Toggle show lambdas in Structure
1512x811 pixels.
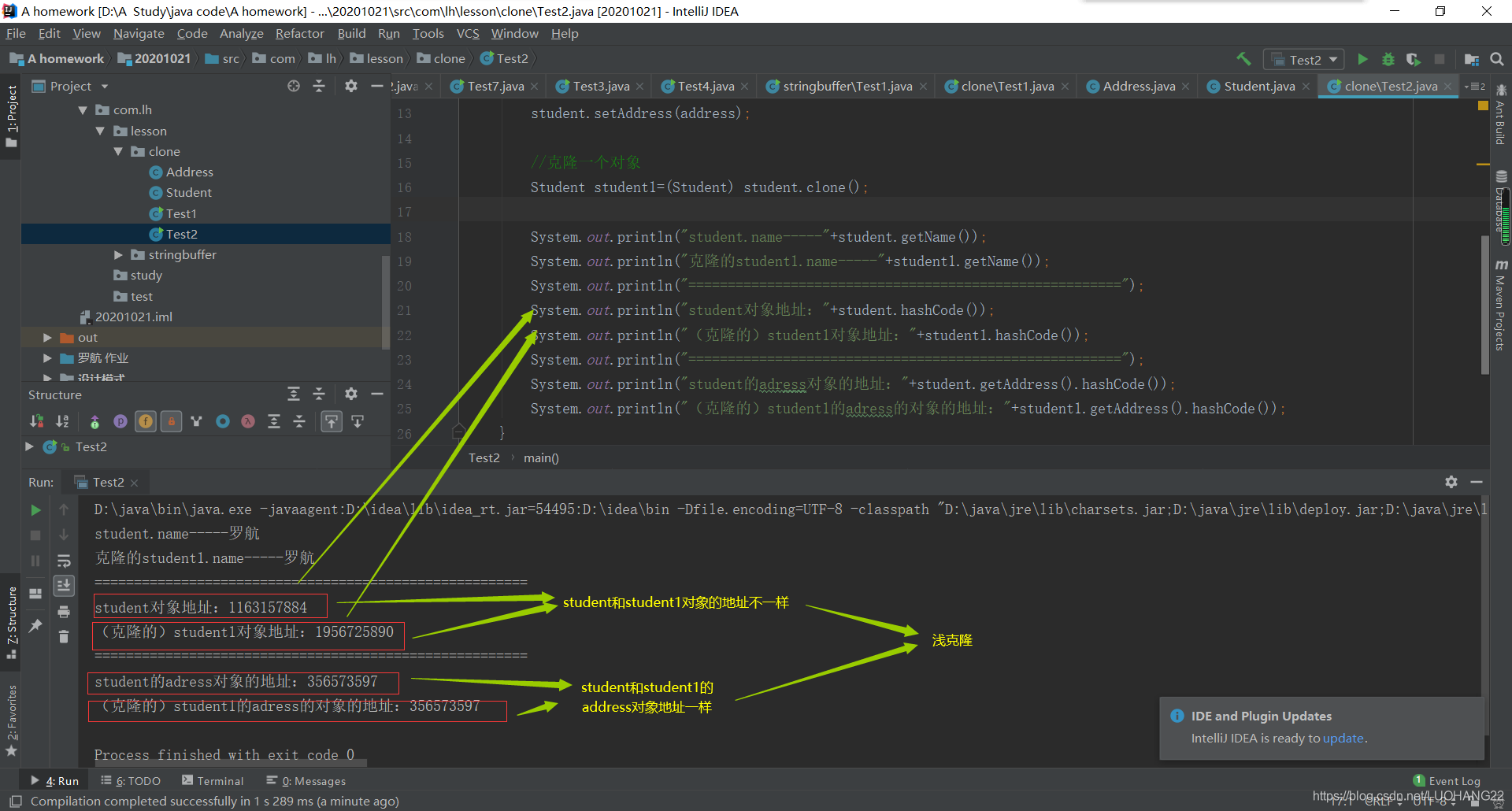point(248,421)
